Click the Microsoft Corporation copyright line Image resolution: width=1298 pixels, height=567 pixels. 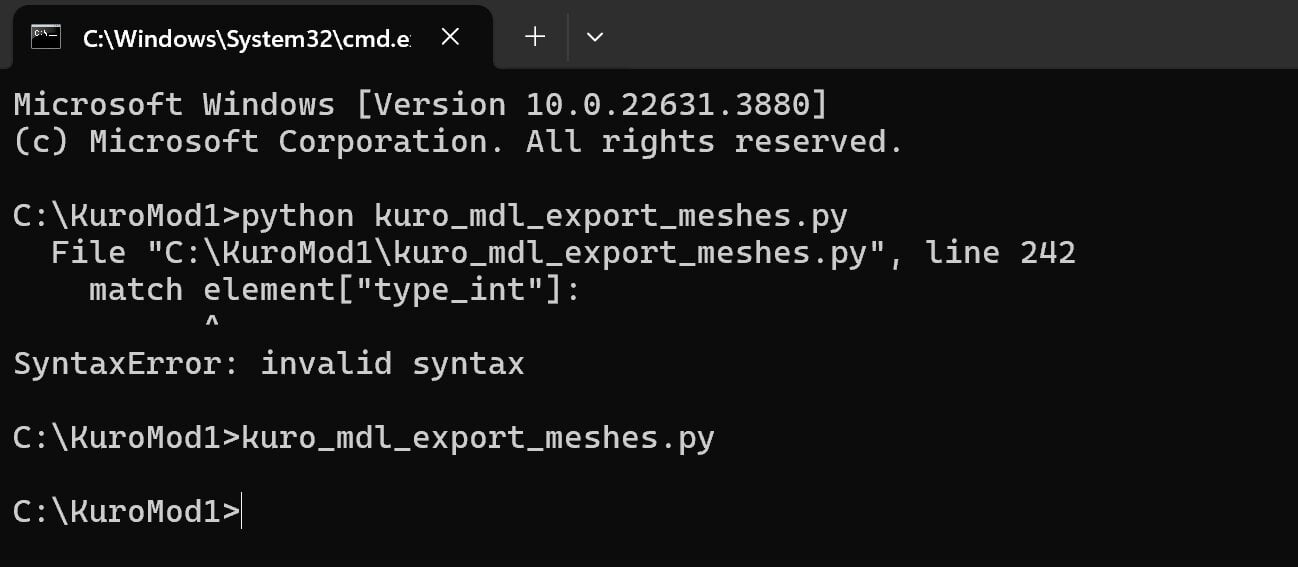(458, 142)
